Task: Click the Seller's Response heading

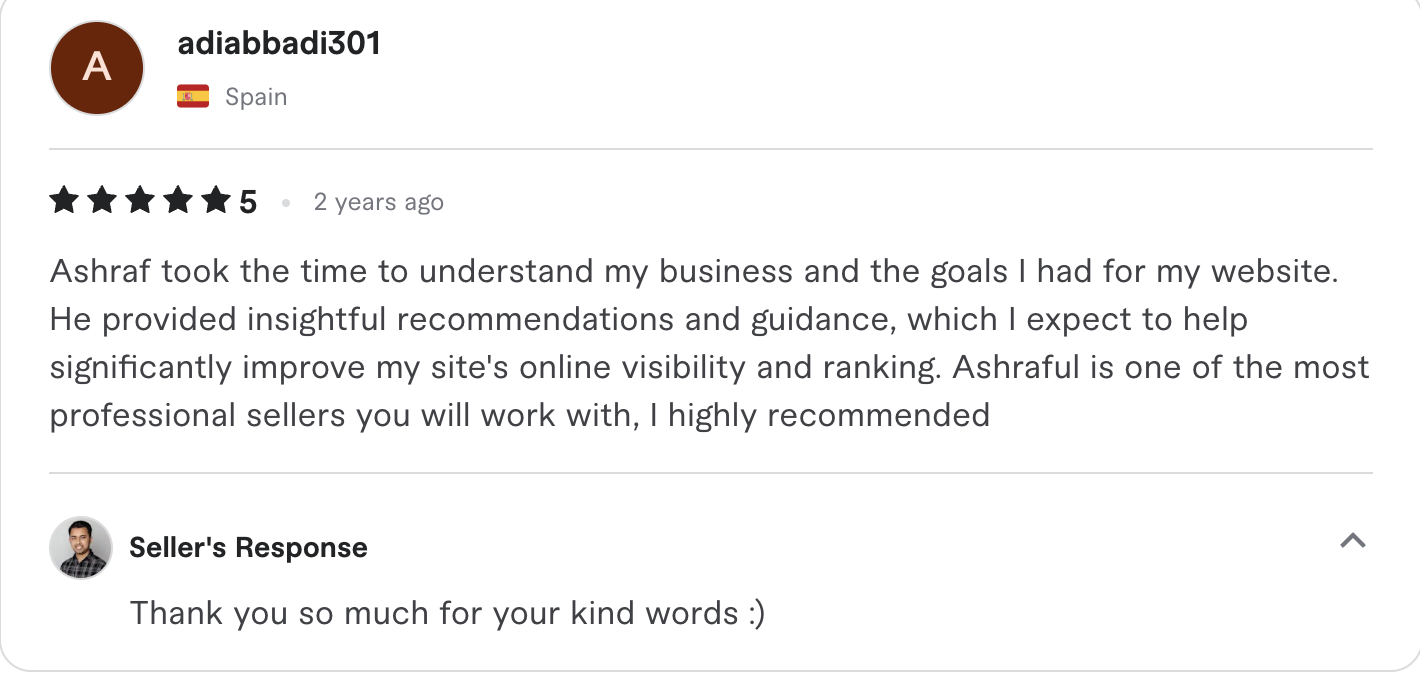Action: pos(248,548)
